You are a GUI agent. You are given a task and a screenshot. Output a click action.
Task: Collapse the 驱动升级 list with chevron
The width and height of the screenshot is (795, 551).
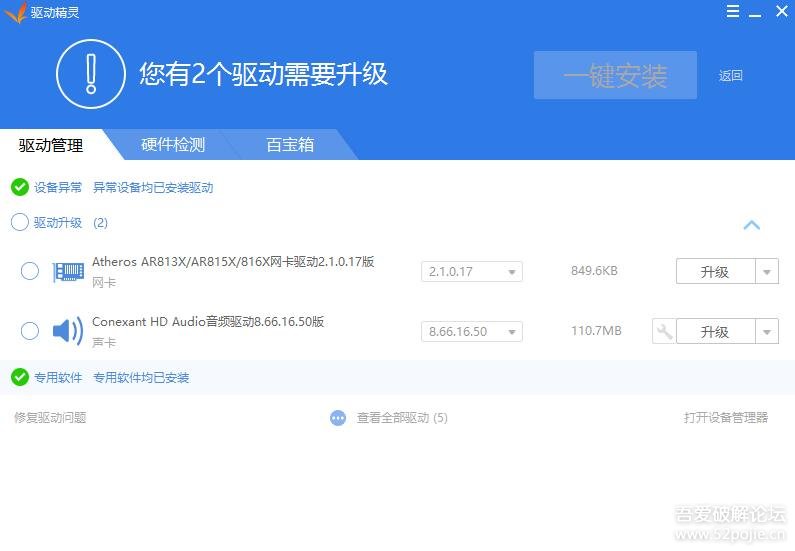(x=751, y=225)
